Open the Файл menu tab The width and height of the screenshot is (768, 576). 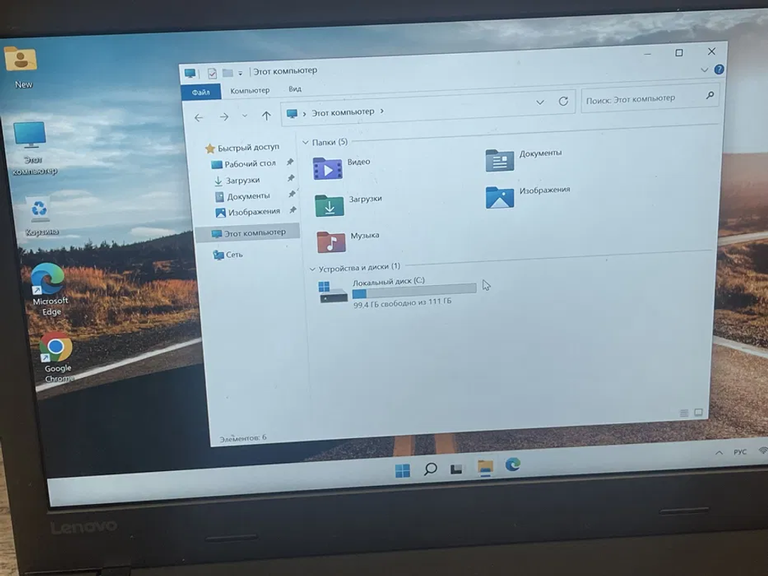pyautogui.click(x=200, y=91)
